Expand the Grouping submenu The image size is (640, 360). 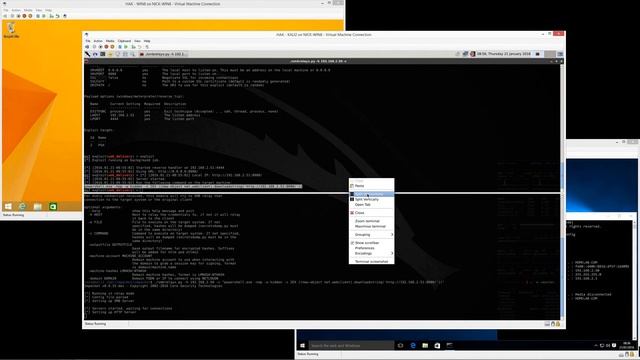pos(371,235)
